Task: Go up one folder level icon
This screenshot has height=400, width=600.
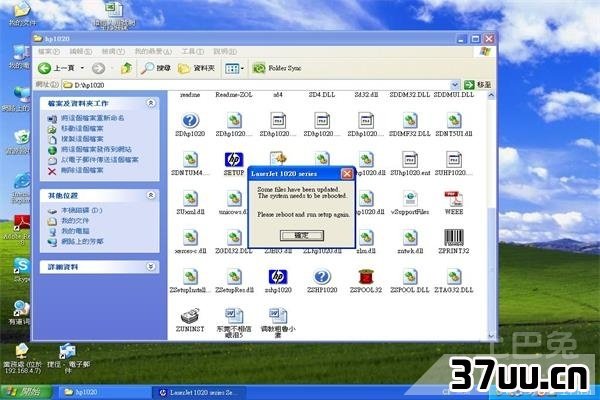Action: tap(126, 68)
